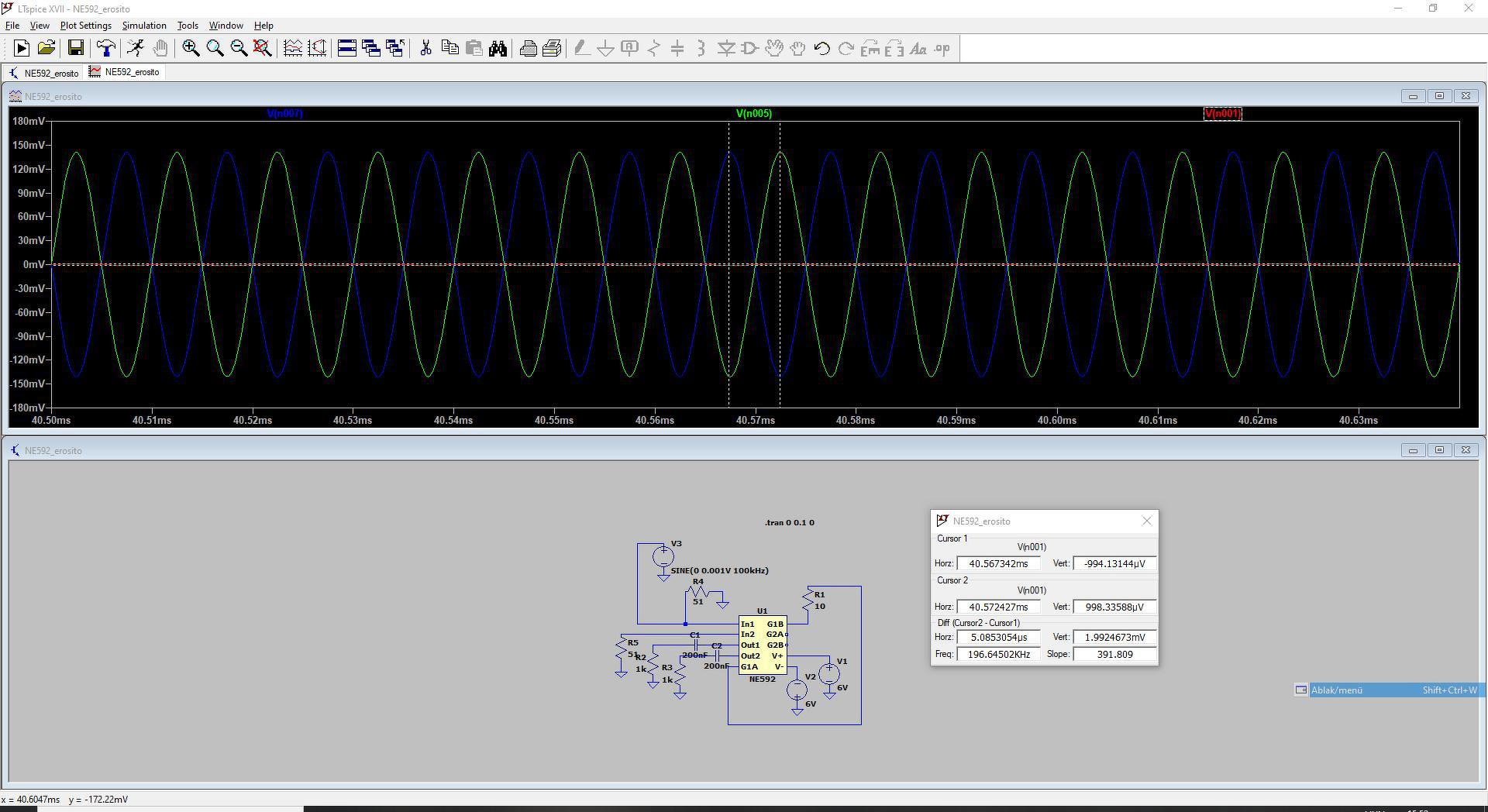Save the file using the floppy disk icon
The height and width of the screenshot is (812, 1488).
point(75,49)
